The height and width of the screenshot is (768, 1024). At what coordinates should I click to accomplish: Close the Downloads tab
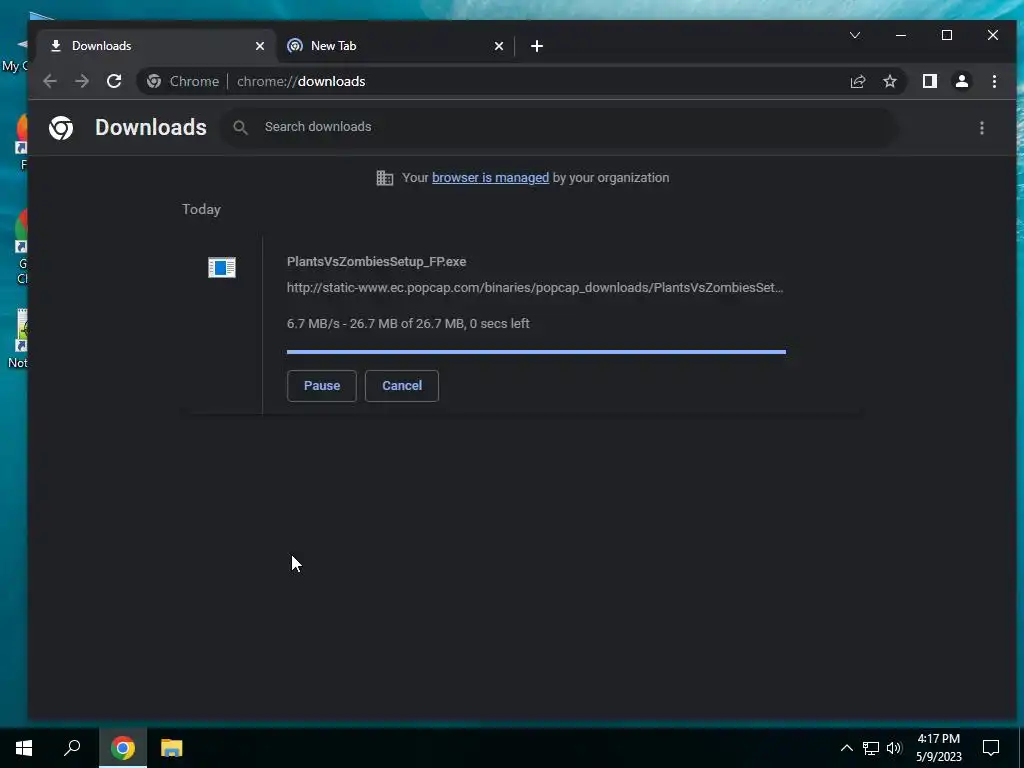260,46
